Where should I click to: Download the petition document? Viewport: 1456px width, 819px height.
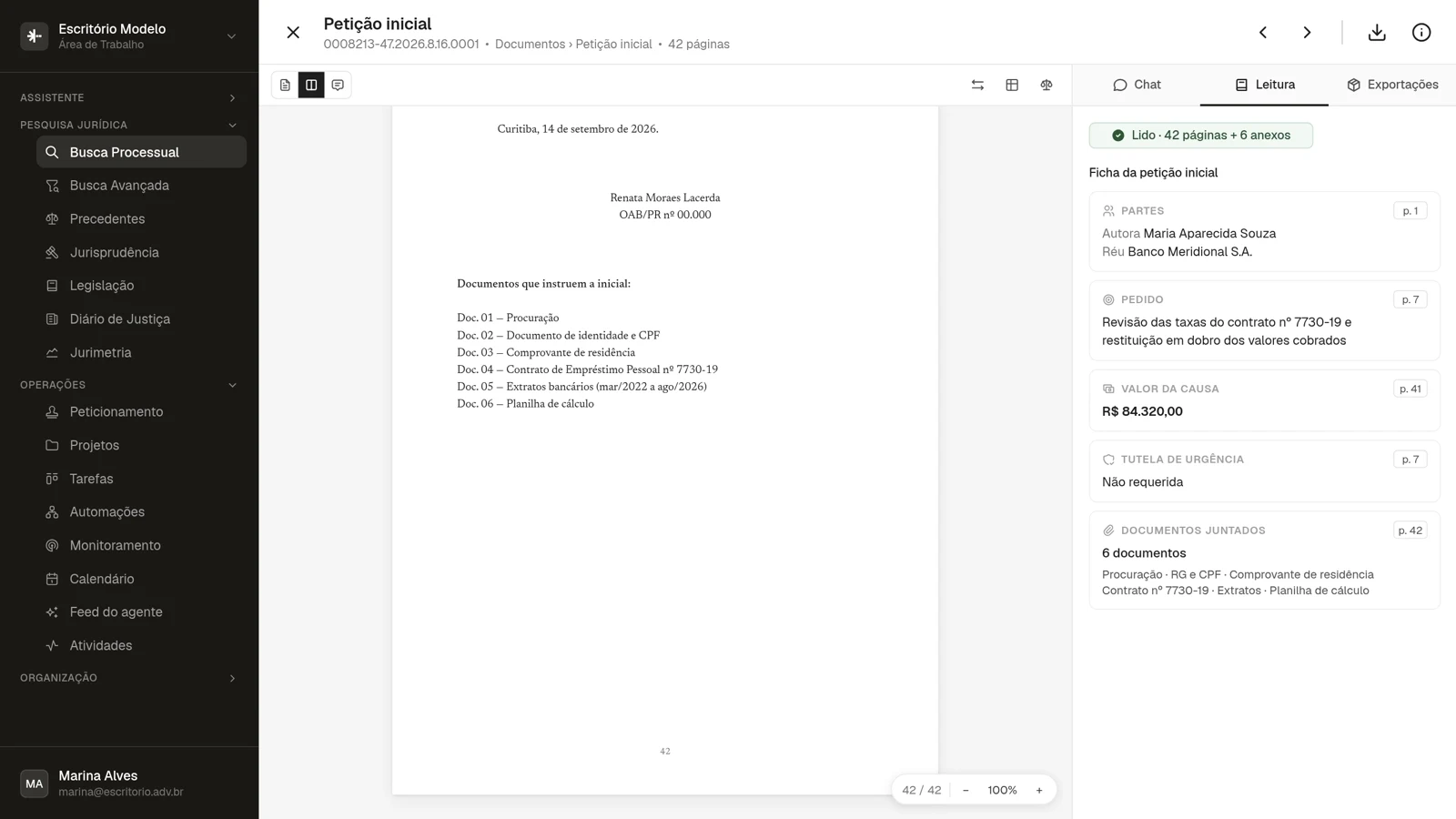click(1377, 33)
